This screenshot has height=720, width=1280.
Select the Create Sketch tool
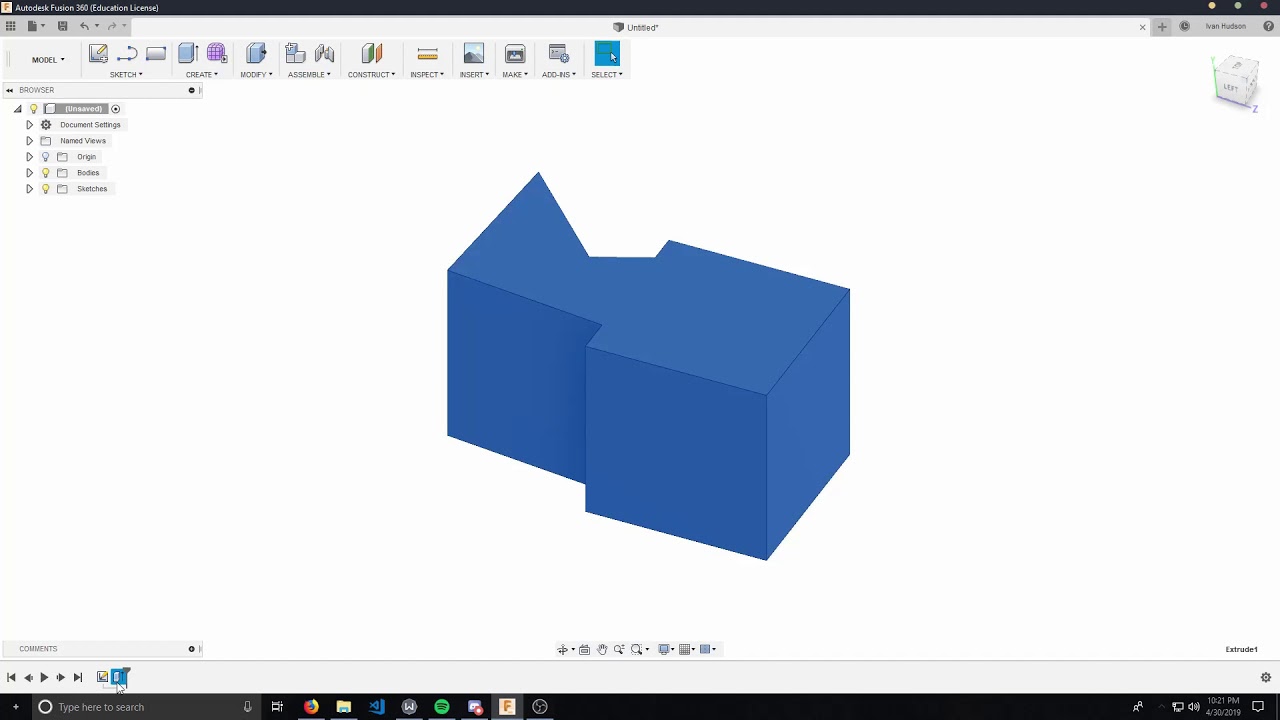(x=98, y=54)
